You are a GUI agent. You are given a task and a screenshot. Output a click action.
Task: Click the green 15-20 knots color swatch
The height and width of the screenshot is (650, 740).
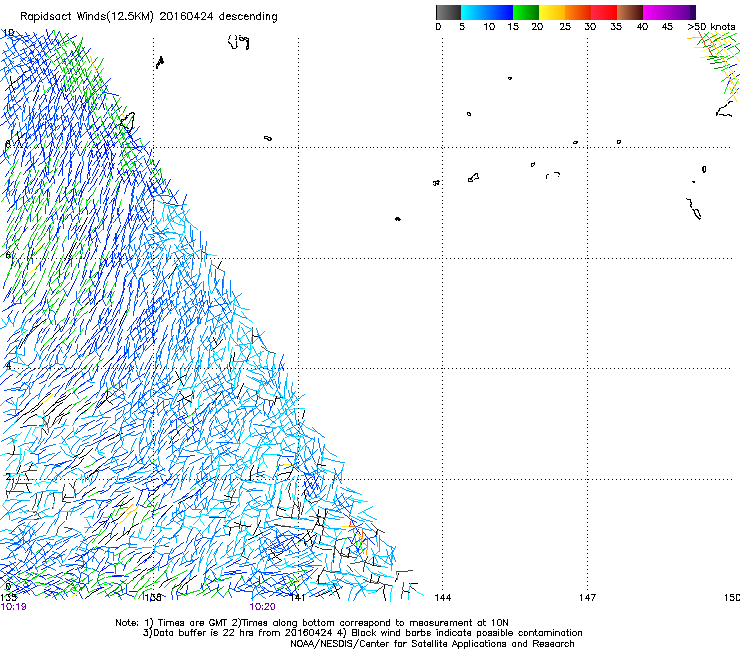pyautogui.click(x=526, y=12)
